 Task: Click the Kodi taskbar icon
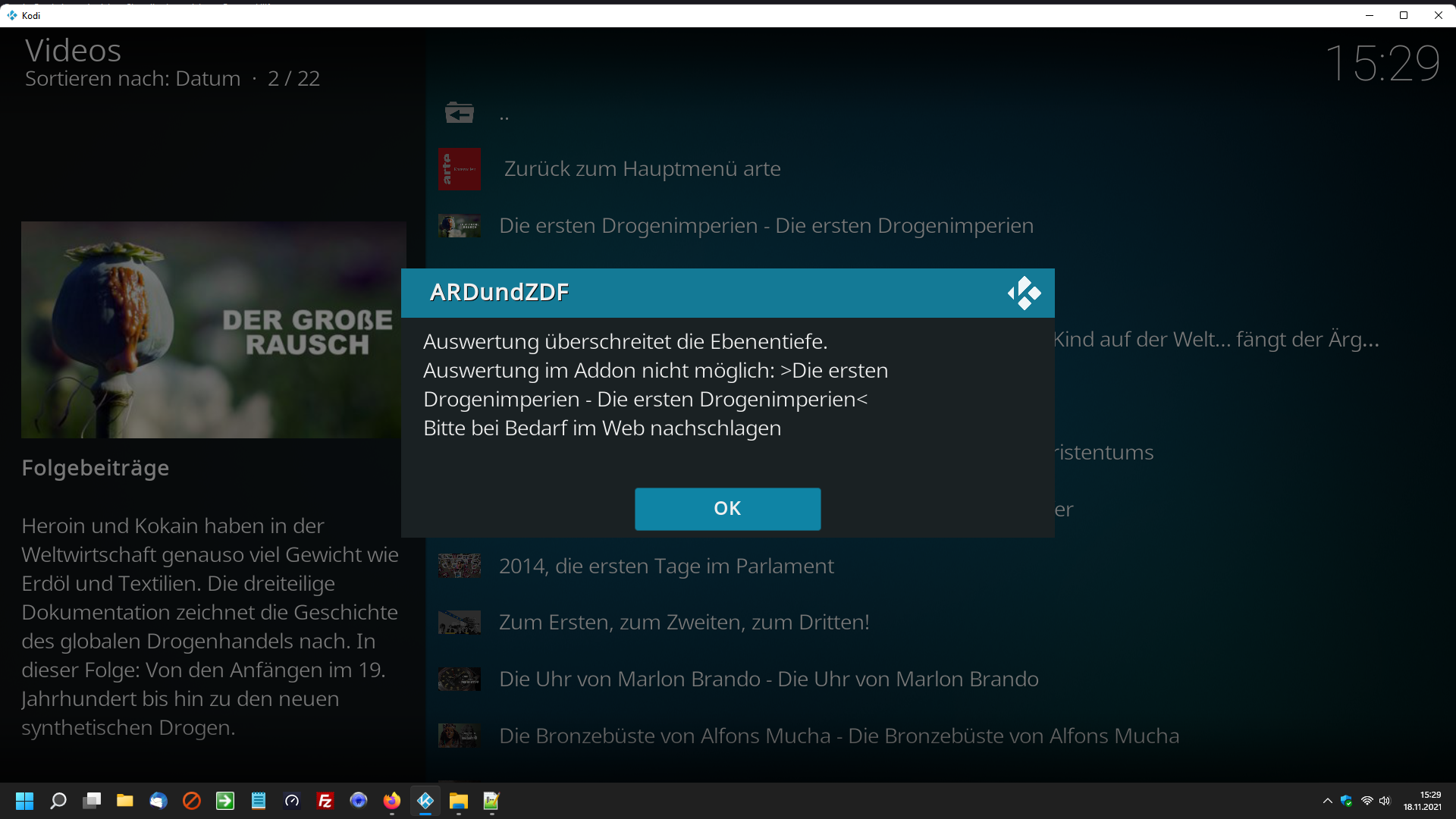[x=425, y=801]
